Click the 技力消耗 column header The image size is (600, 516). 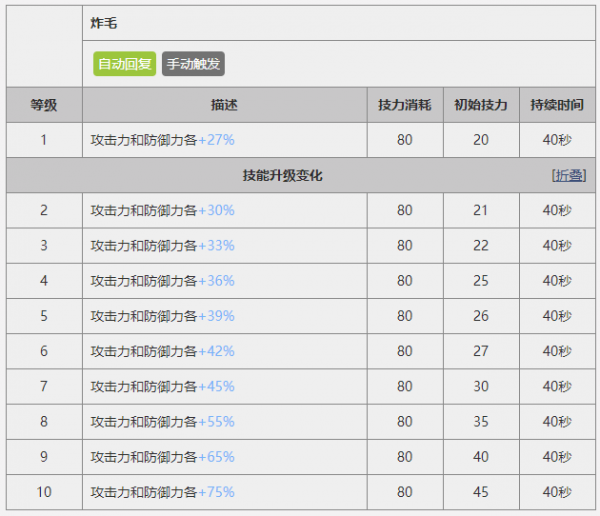(404, 105)
